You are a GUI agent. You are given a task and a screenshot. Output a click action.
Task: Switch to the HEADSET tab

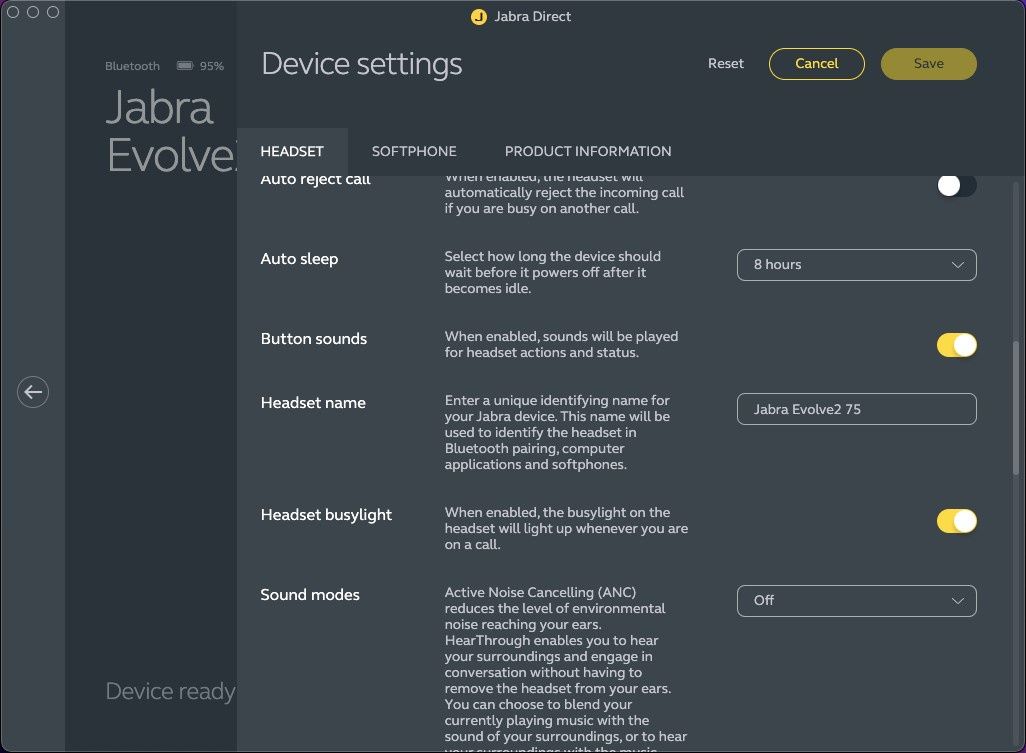(x=292, y=151)
